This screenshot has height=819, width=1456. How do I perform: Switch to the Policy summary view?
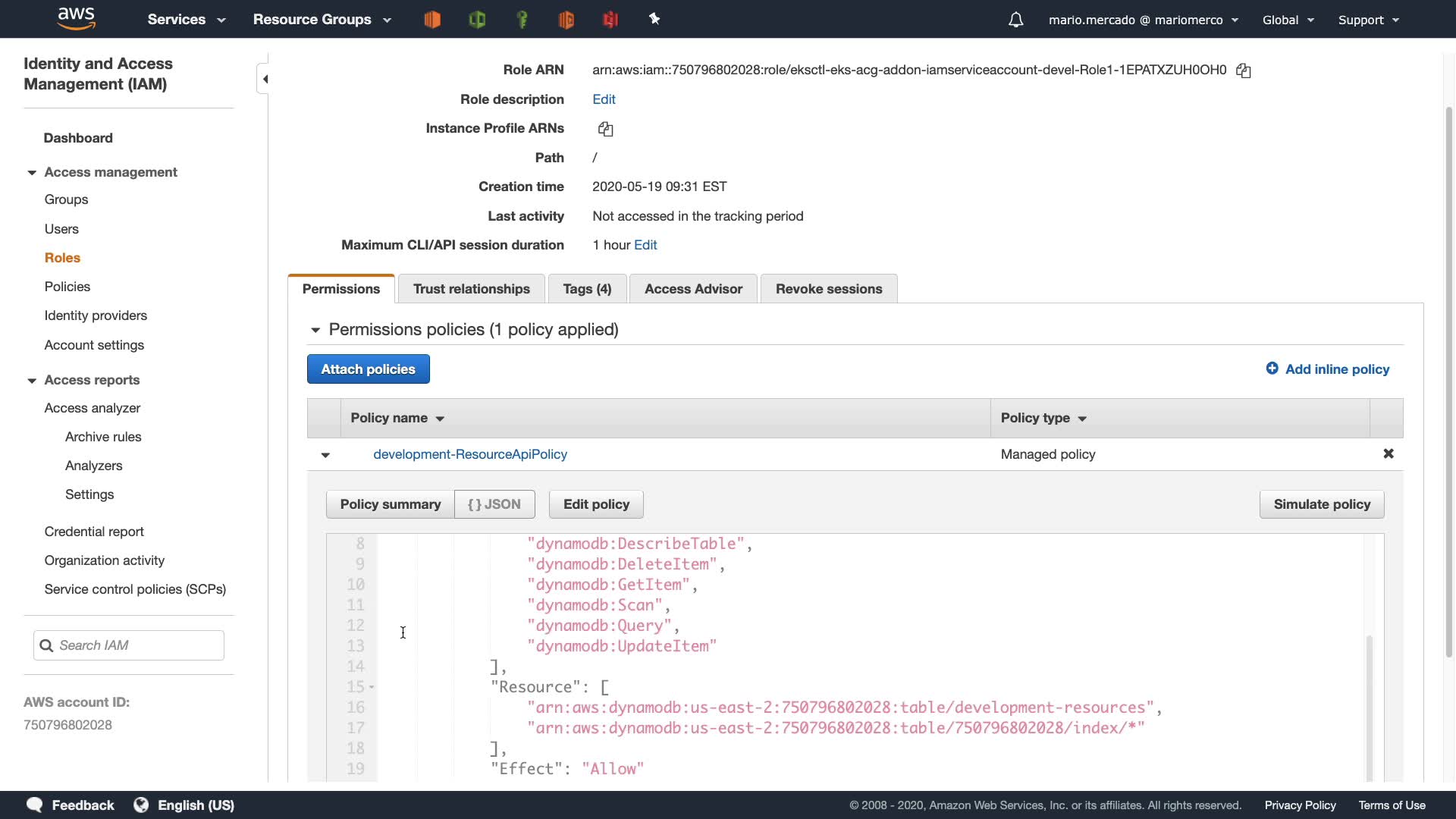click(390, 504)
